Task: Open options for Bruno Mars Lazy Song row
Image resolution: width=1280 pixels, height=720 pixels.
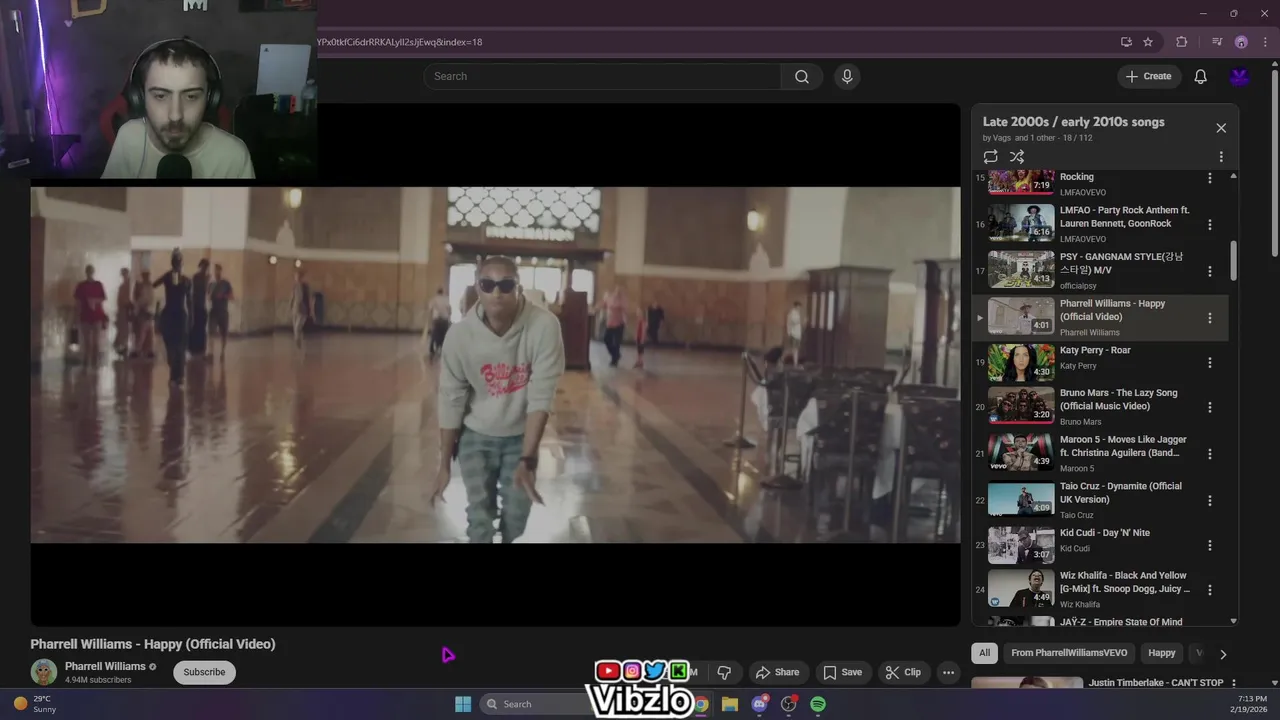Action: (x=1210, y=407)
